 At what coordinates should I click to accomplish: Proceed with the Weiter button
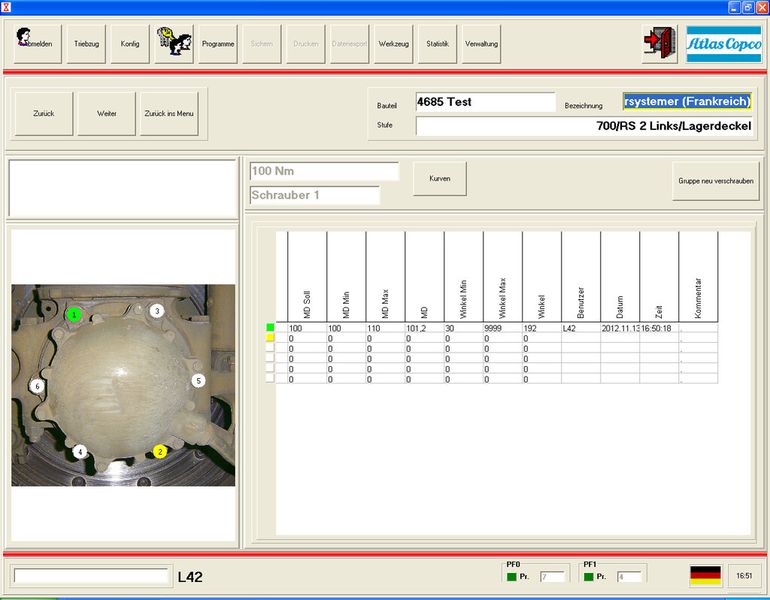click(x=107, y=113)
